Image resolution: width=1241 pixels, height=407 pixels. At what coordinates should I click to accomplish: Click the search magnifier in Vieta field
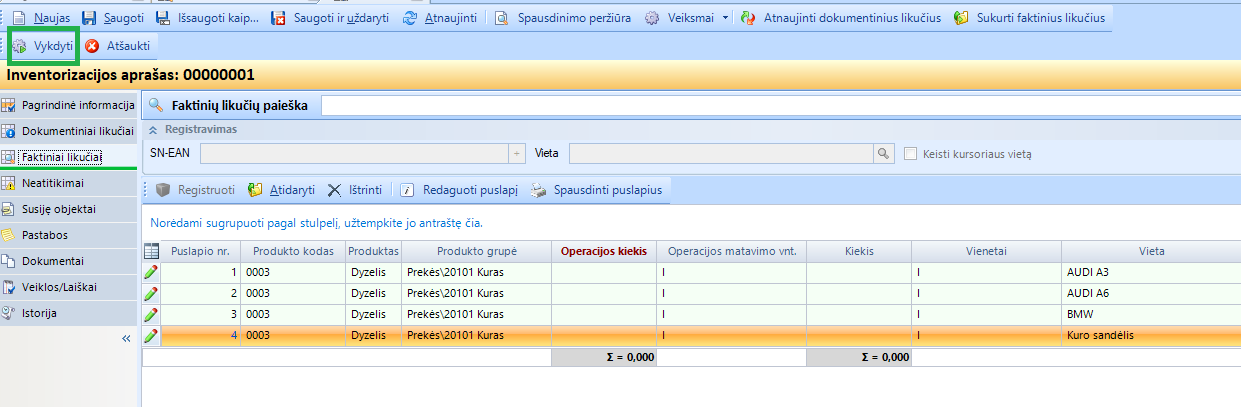883,153
